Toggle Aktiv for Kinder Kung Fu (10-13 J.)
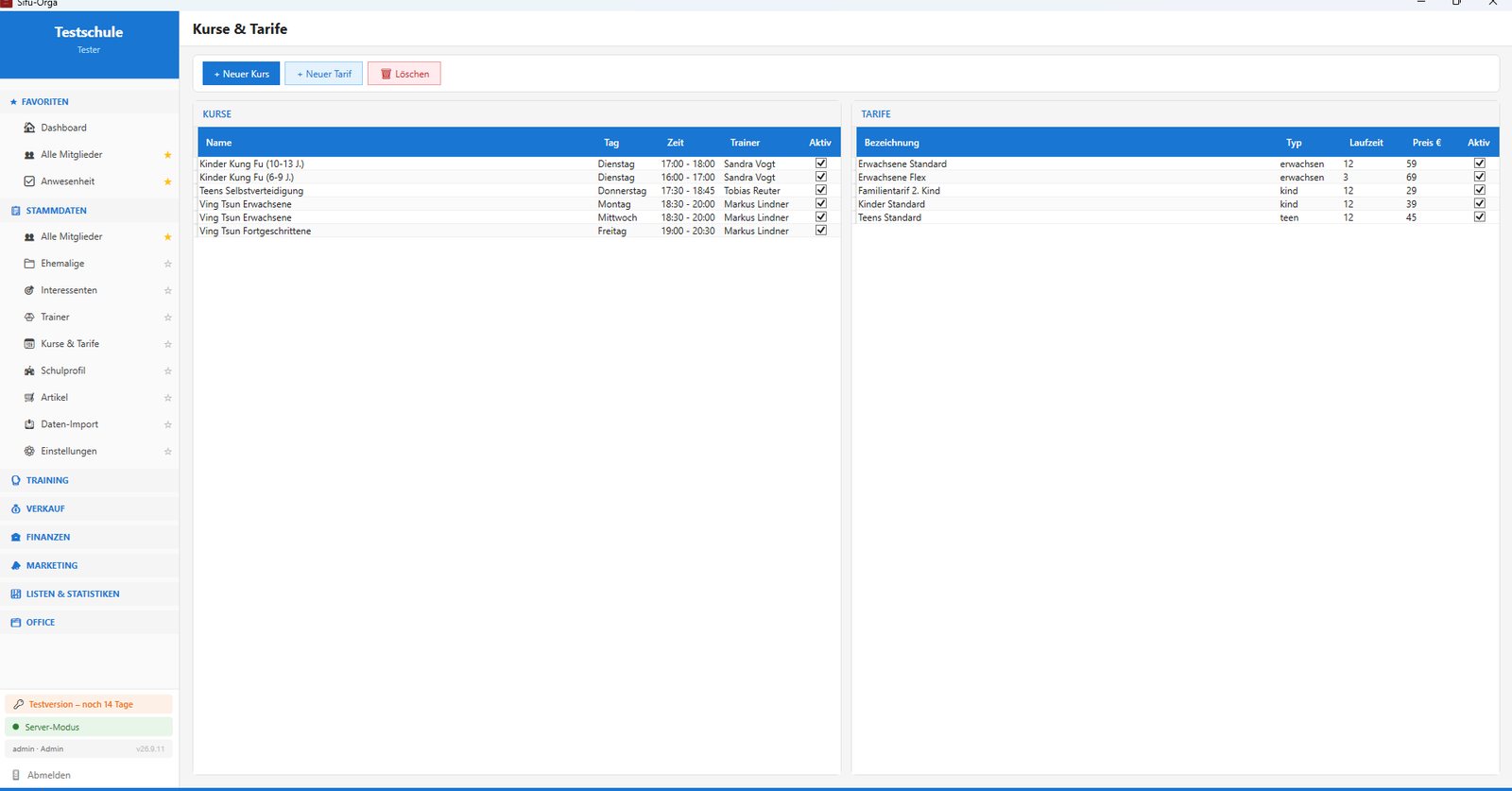Viewport: 1512px width, 791px height. 821,163
